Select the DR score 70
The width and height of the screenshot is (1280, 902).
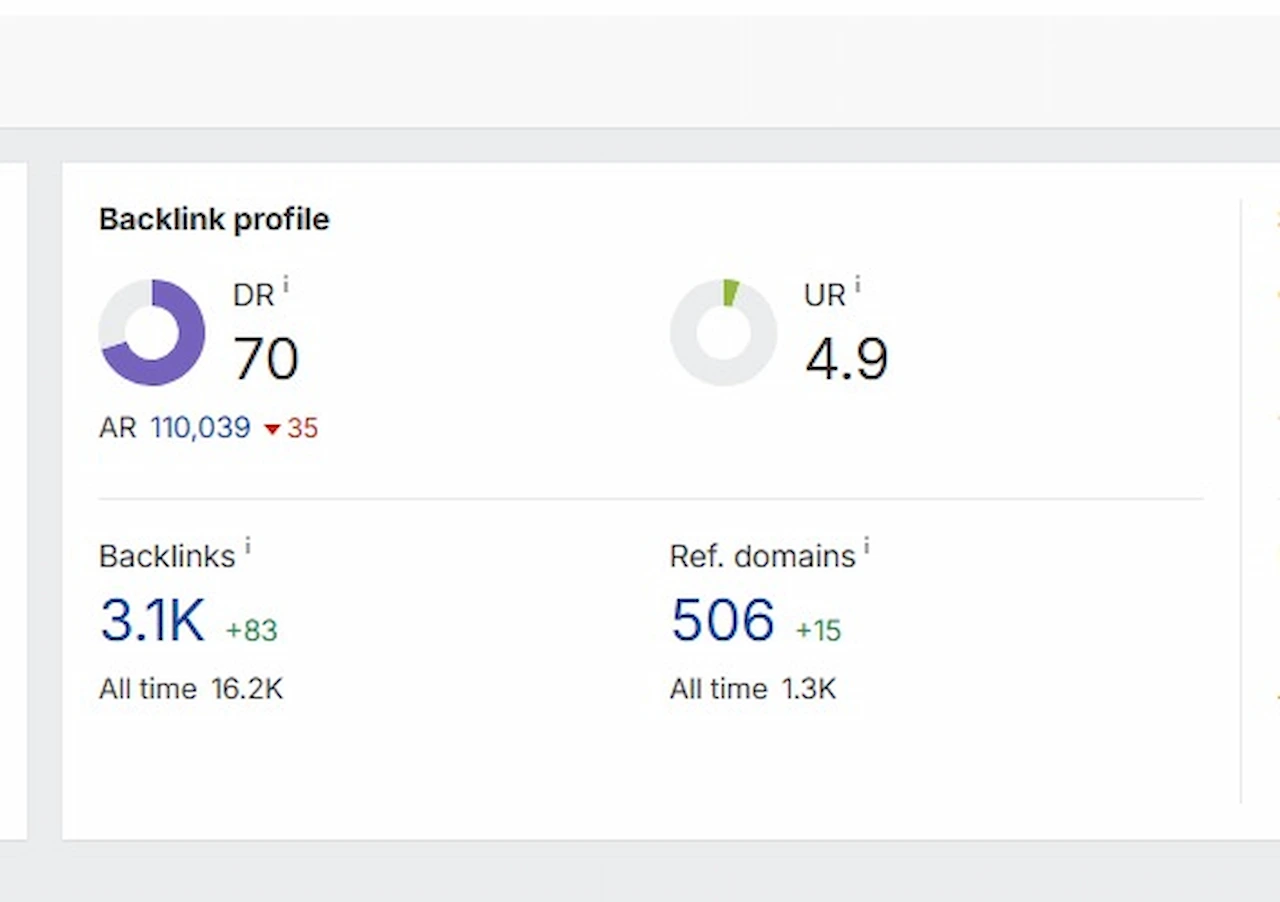(x=266, y=358)
